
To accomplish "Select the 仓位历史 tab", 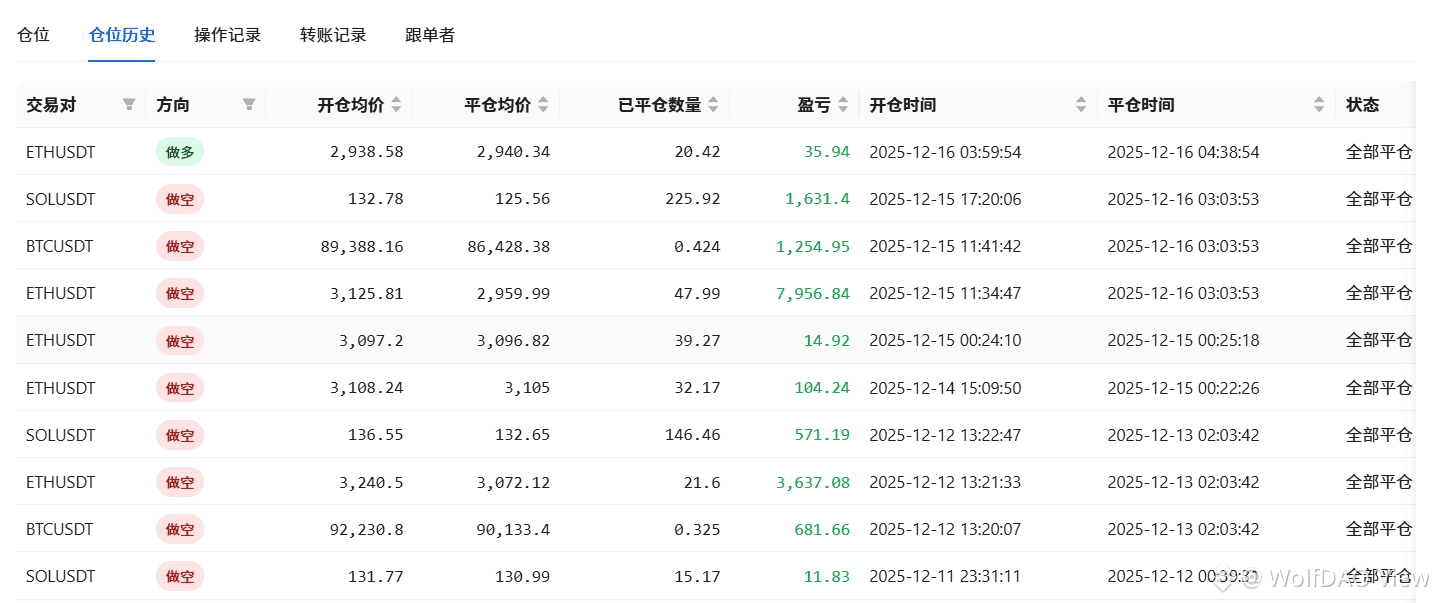I will (x=122, y=35).
